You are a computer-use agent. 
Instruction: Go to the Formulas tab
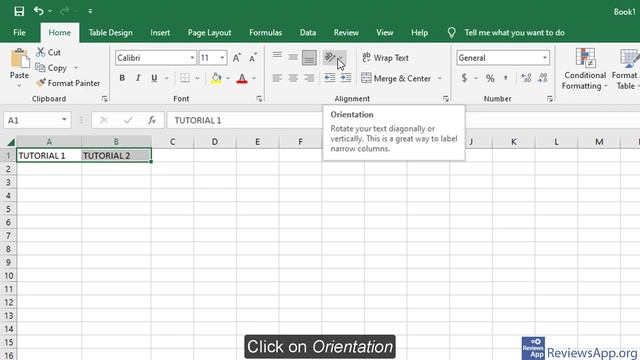265,33
